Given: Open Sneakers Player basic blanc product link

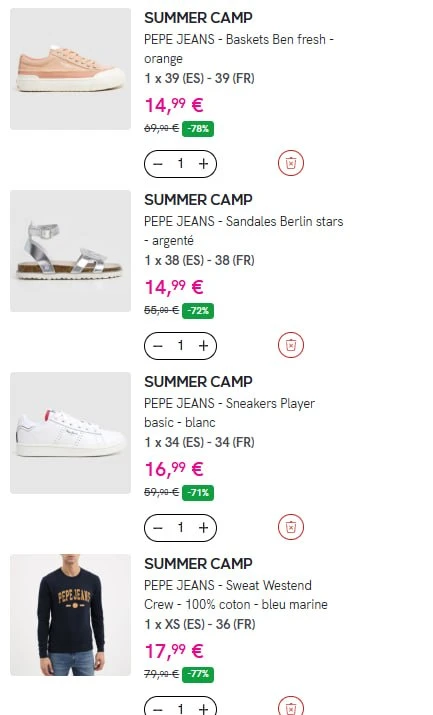Looking at the screenshot, I should pyautogui.click(x=229, y=413).
